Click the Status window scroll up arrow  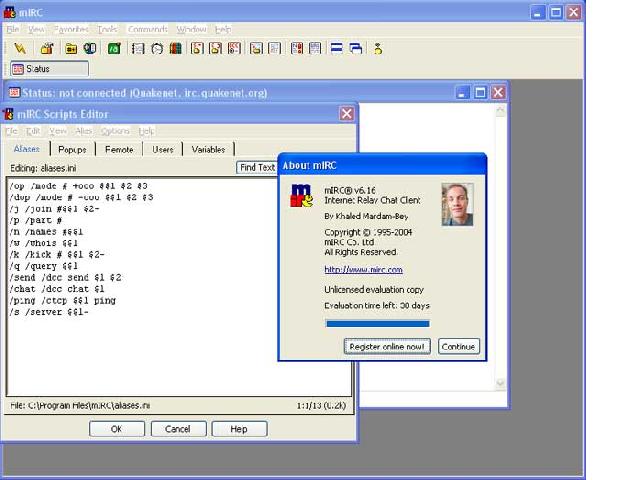(500, 111)
